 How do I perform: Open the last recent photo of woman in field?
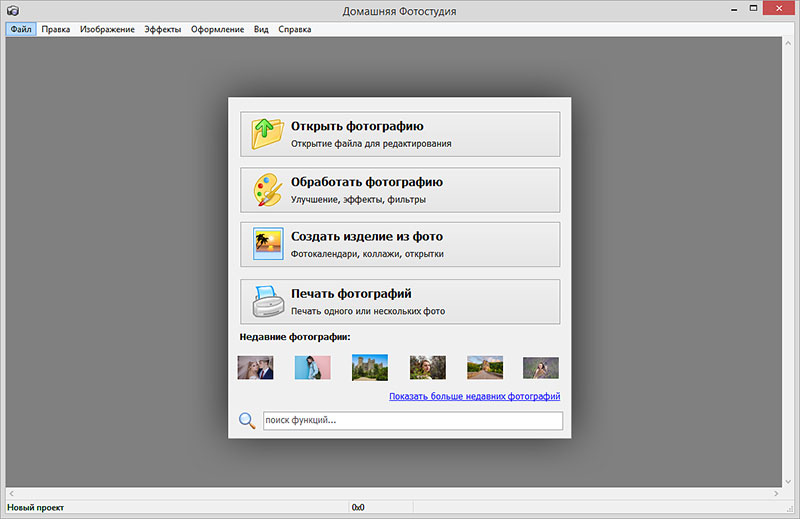541,368
